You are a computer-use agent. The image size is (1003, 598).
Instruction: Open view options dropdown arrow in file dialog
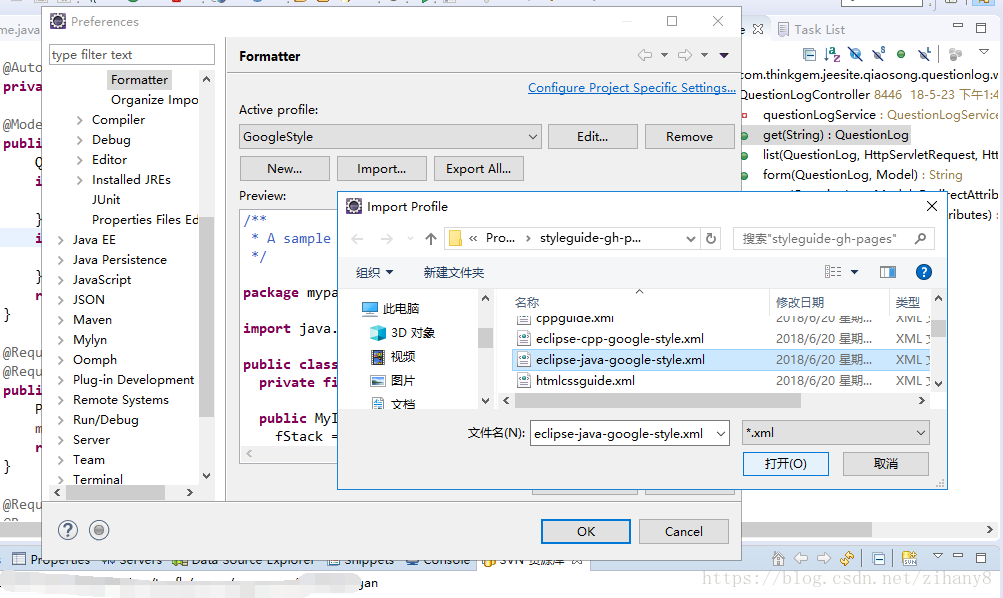click(854, 272)
